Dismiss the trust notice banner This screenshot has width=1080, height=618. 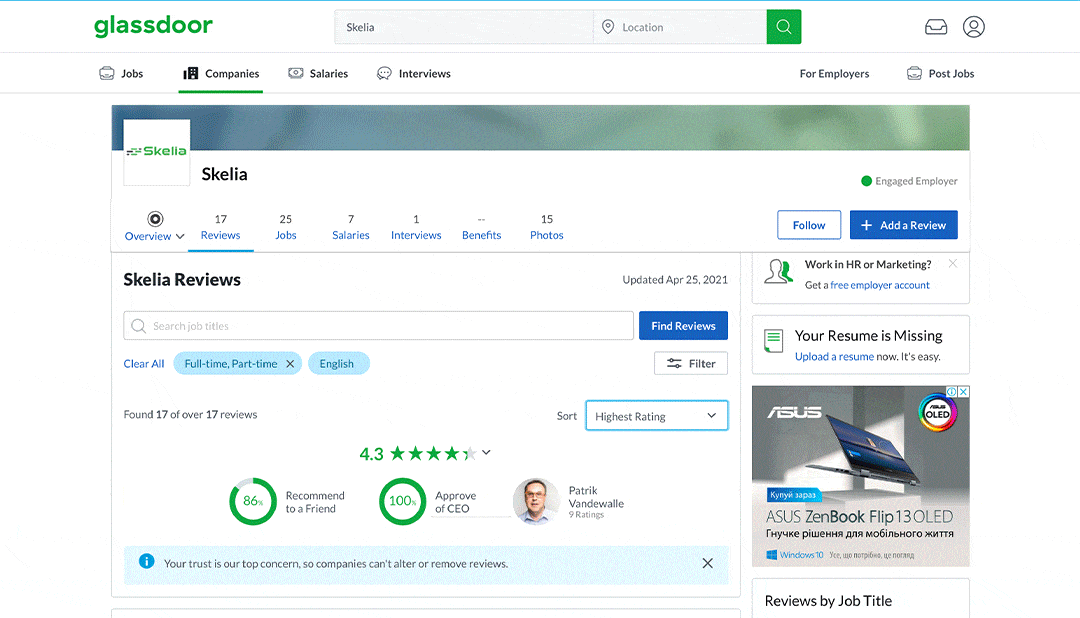tap(707, 563)
